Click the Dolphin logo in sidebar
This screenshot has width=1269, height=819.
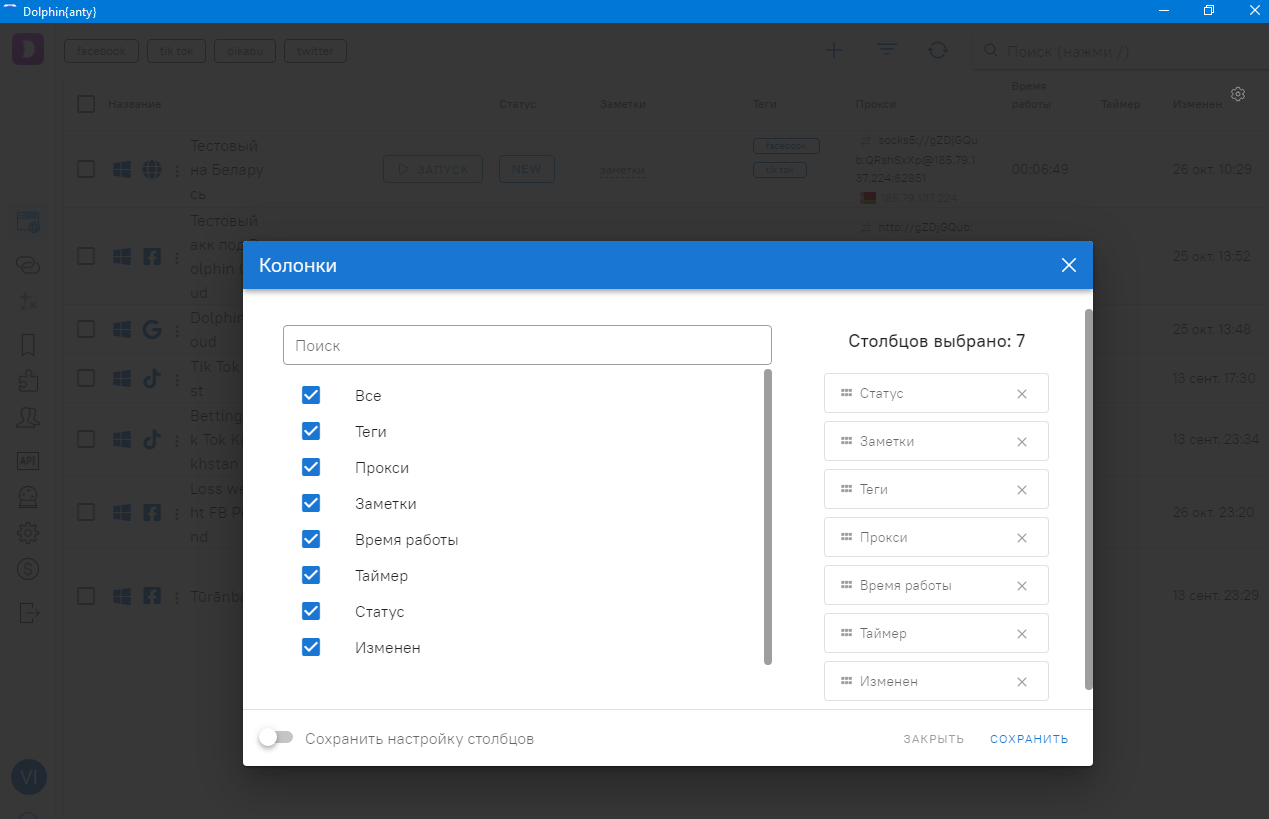[28, 49]
